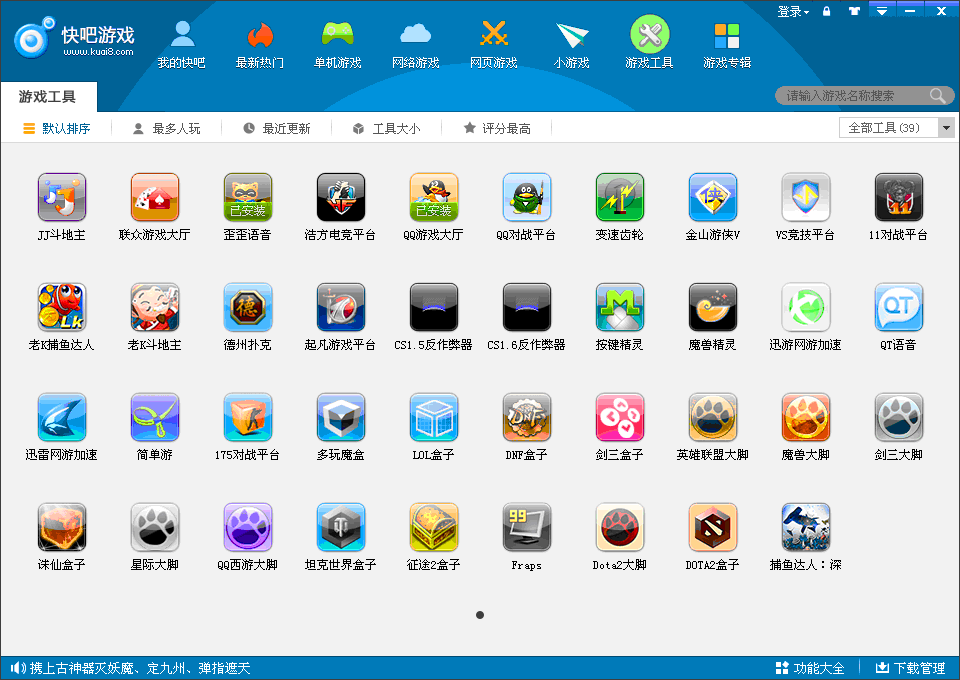
Task: Open the JJ斗地主 game tool icon
Action: (x=61, y=197)
